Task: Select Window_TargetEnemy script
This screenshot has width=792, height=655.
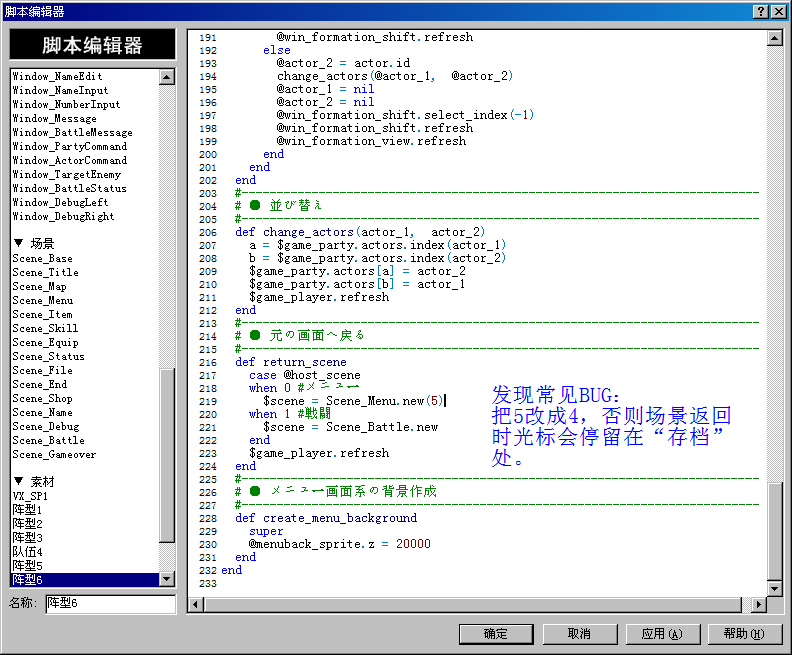Action: pyautogui.click(x=66, y=175)
